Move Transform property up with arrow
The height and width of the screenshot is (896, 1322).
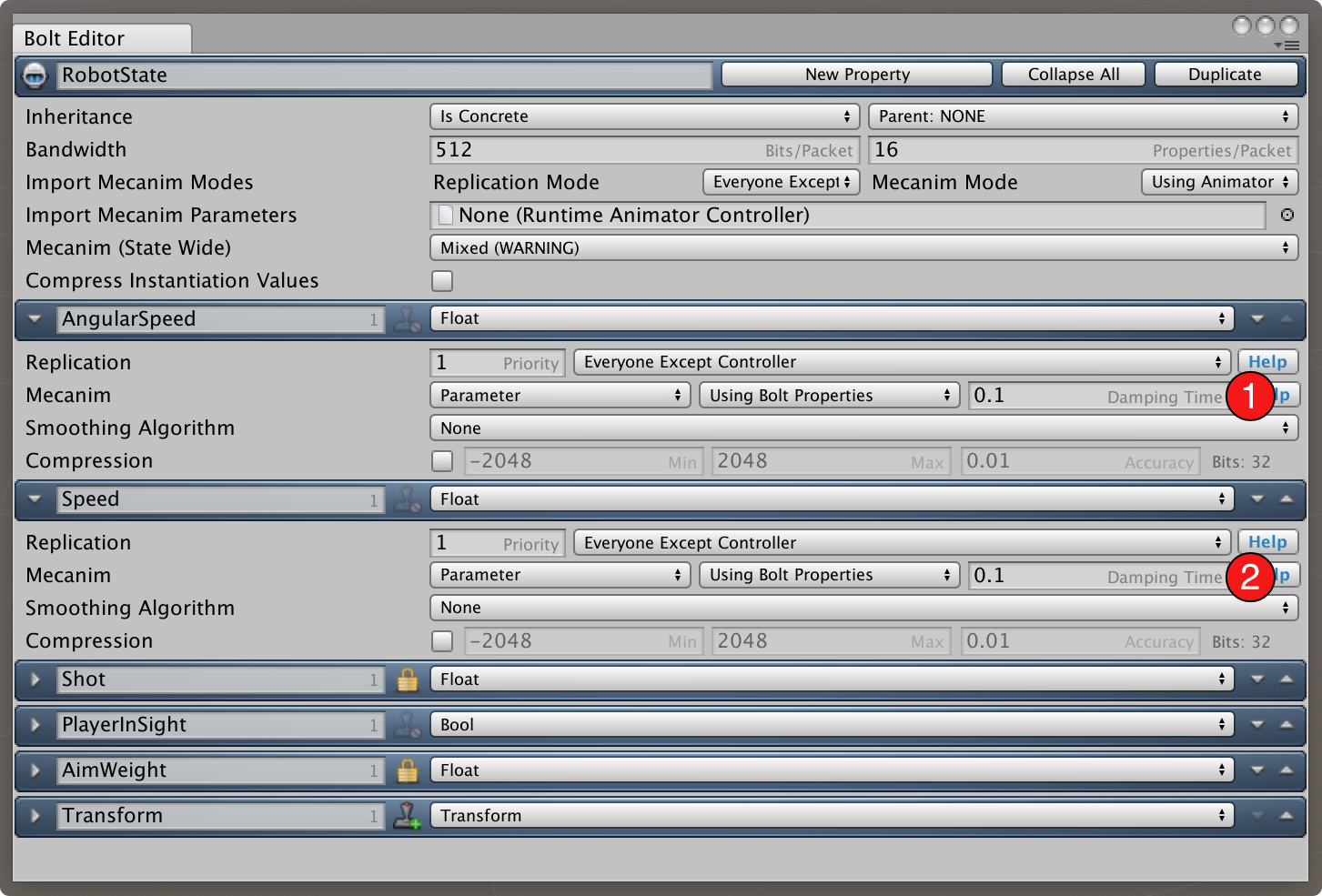click(x=1287, y=816)
